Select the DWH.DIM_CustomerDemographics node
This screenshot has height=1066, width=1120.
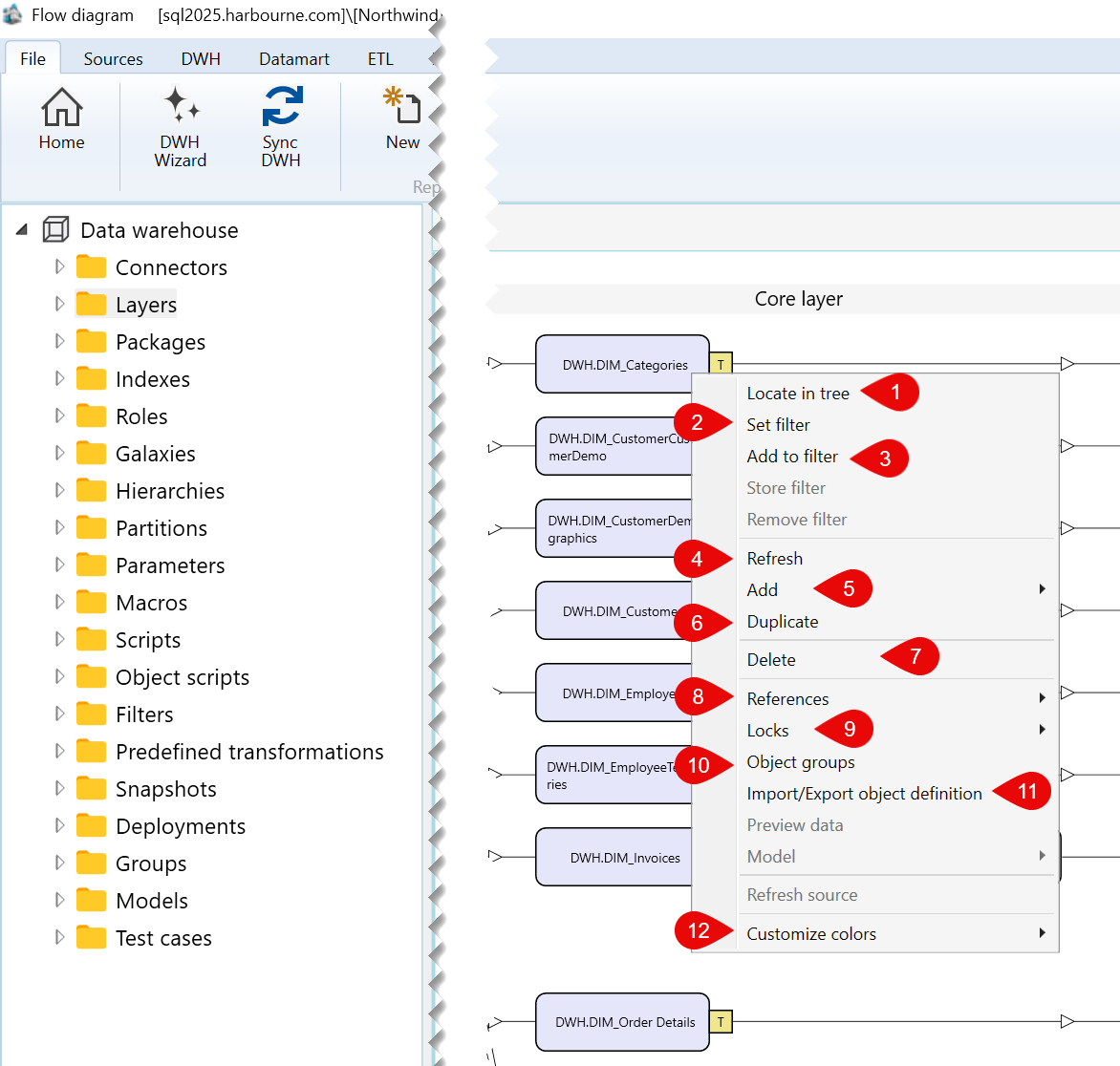[614, 528]
